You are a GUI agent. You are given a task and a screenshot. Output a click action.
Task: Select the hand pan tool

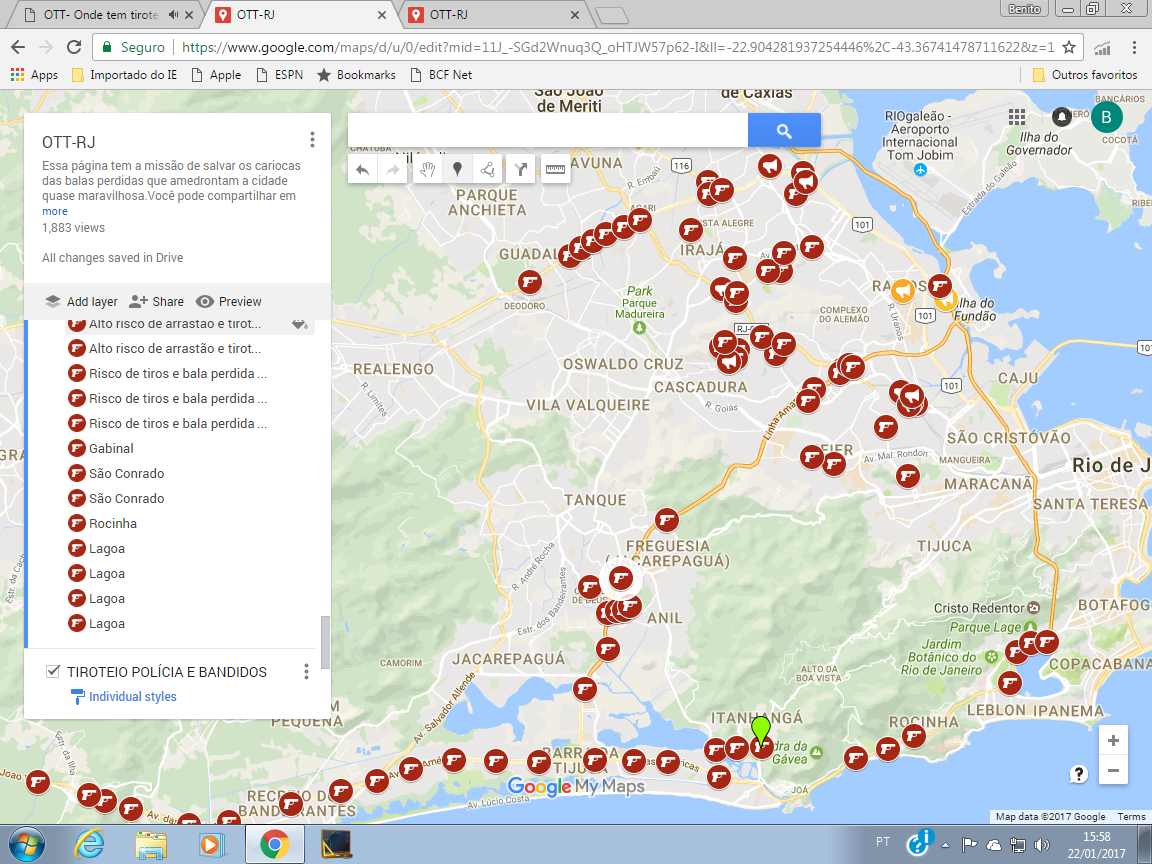point(428,170)
